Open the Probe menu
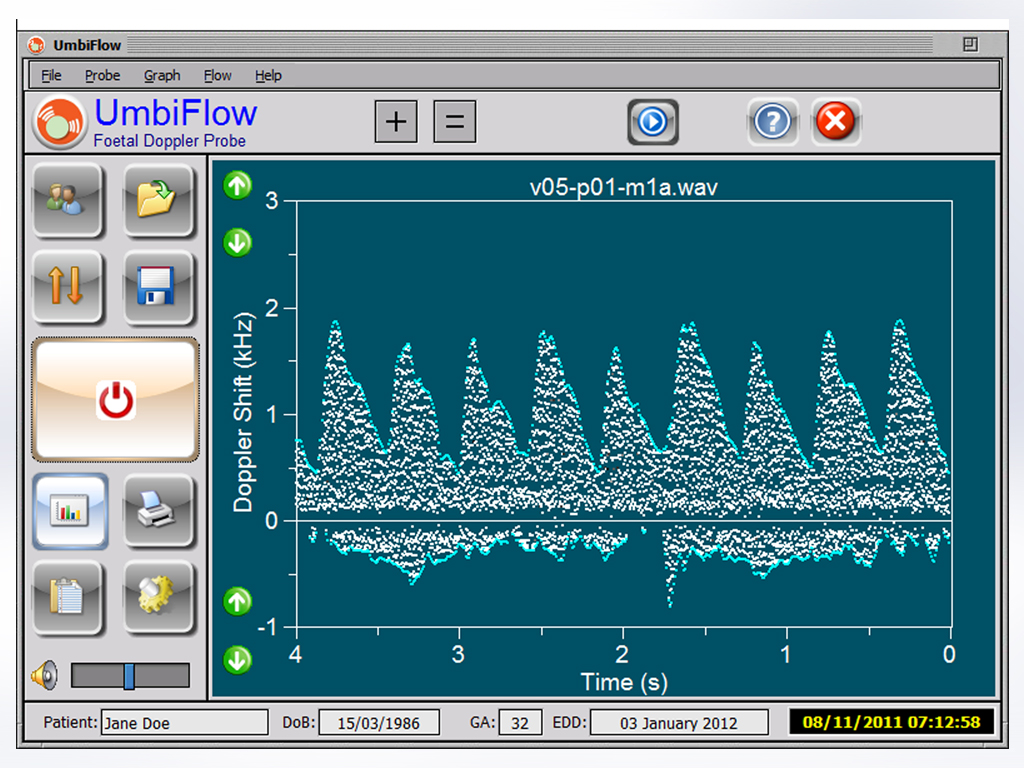 coord(102,75)
